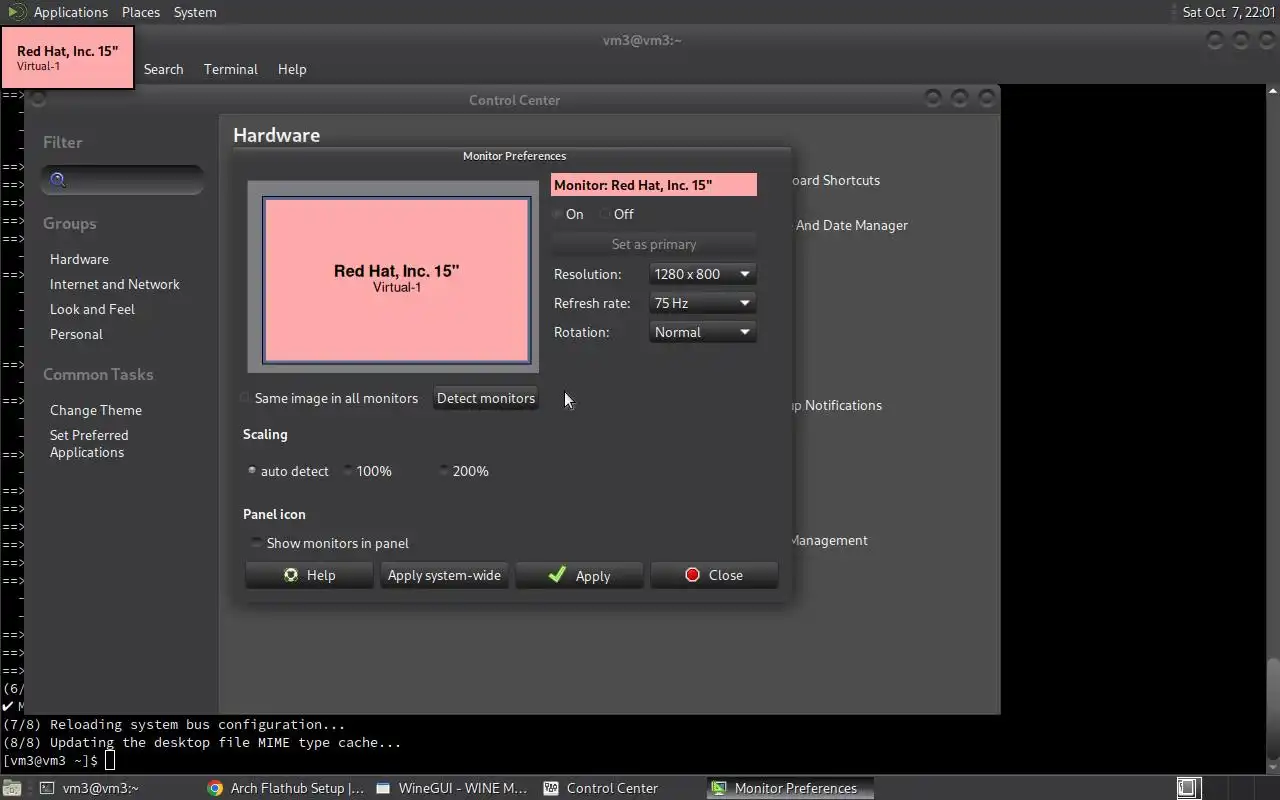
Task: Click the Apply button in Monitor Preferences
Action: click(x=579, y=575)
